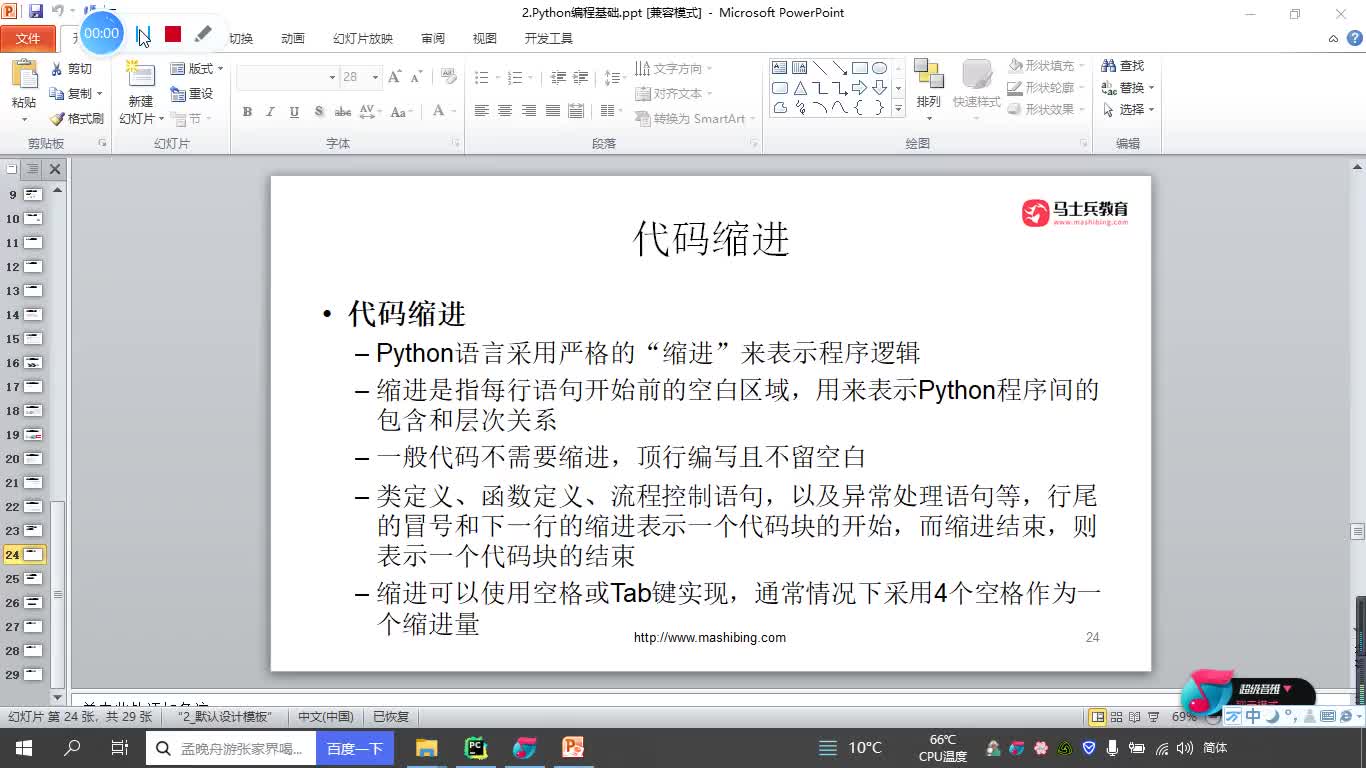
Task: Click Cut (剪切) scissors button
Action: click(71, 69)
